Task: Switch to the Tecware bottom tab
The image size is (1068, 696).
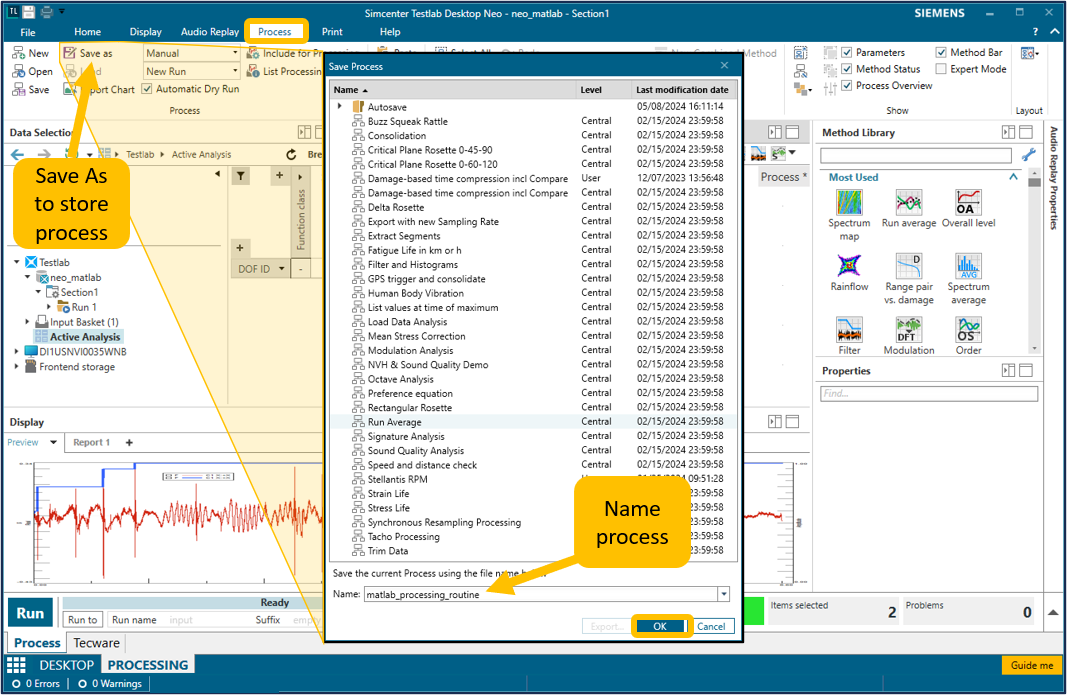Action: click(97, 643)
